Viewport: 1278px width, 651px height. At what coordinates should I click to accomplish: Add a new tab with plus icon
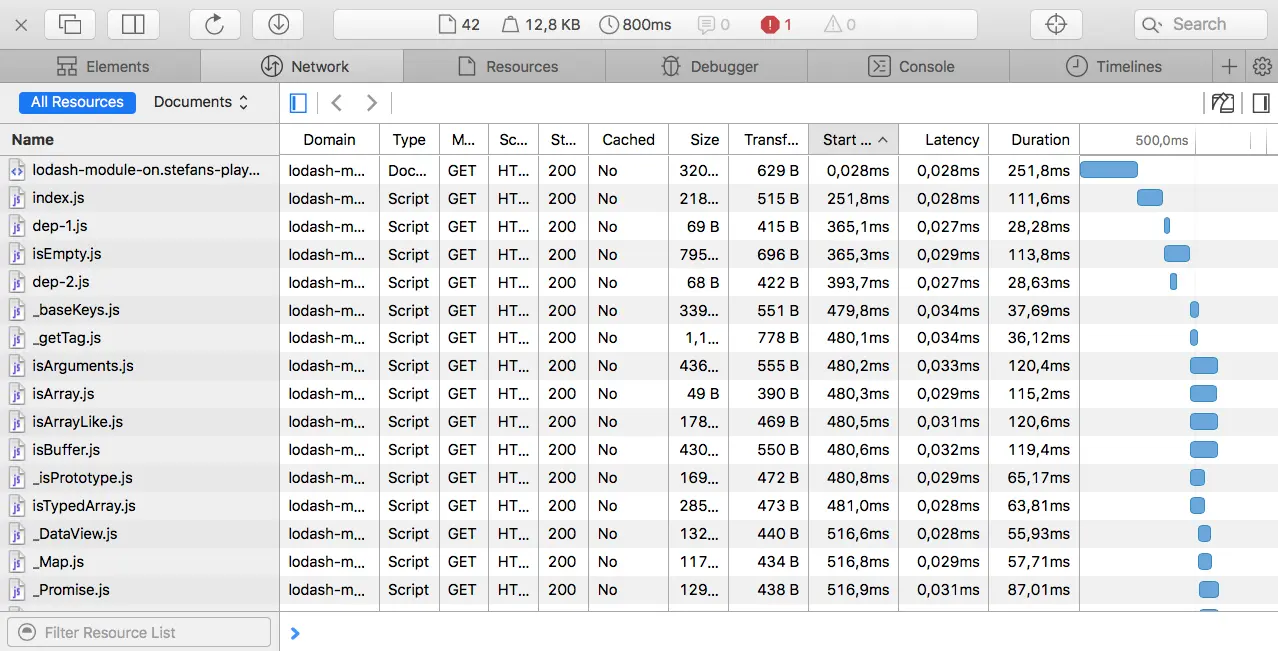pyautogui.click(x=1230, y=66)
